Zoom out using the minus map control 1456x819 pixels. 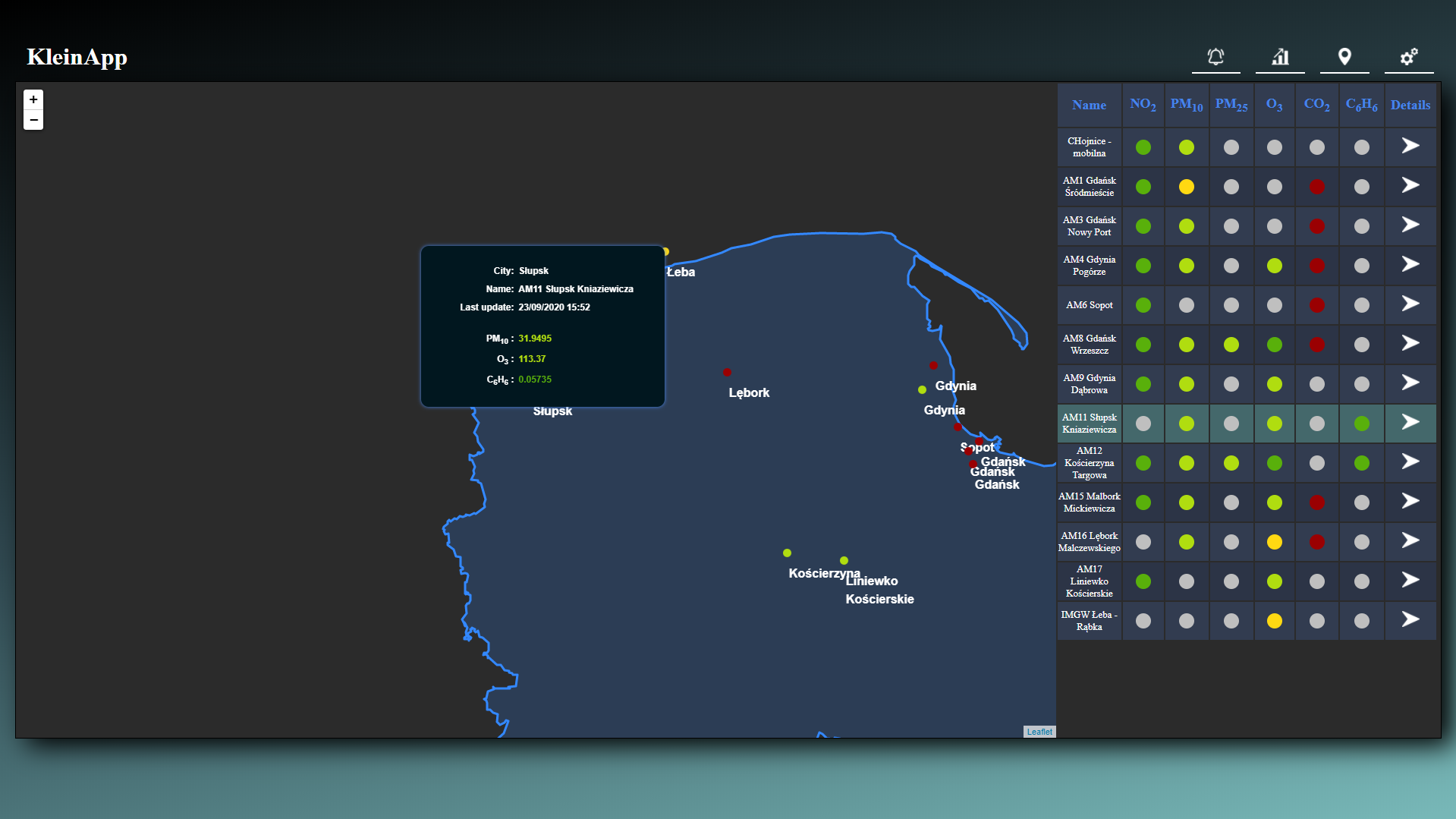point(33,119)
